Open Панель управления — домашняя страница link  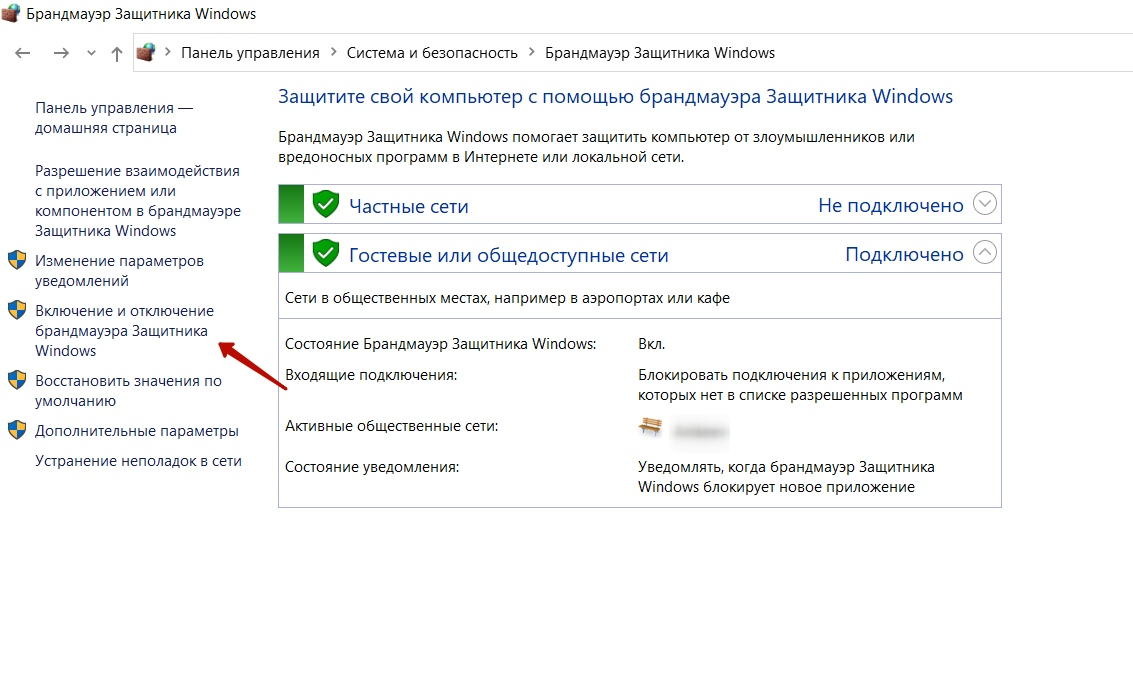(x=114, y=118)
